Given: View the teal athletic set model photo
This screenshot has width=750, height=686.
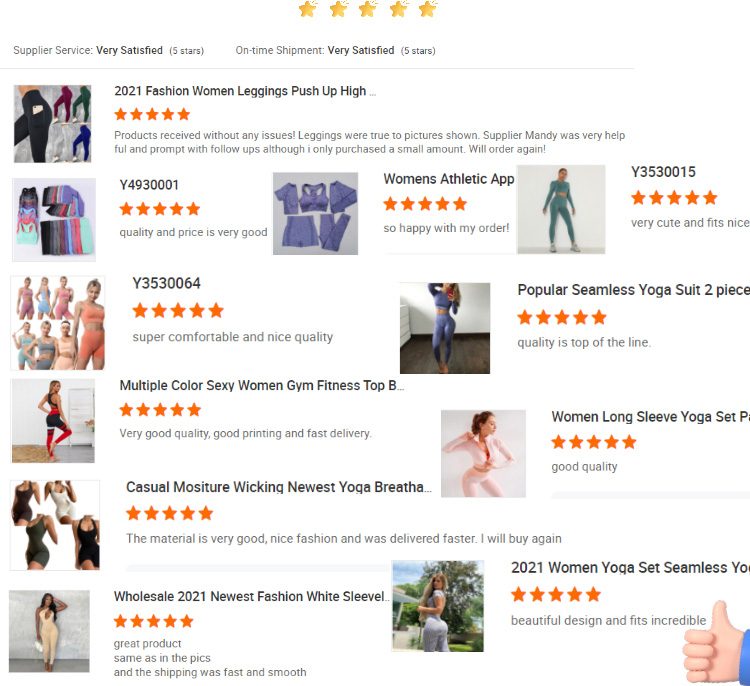Looking at the screenshot, I should pos(560,209).
